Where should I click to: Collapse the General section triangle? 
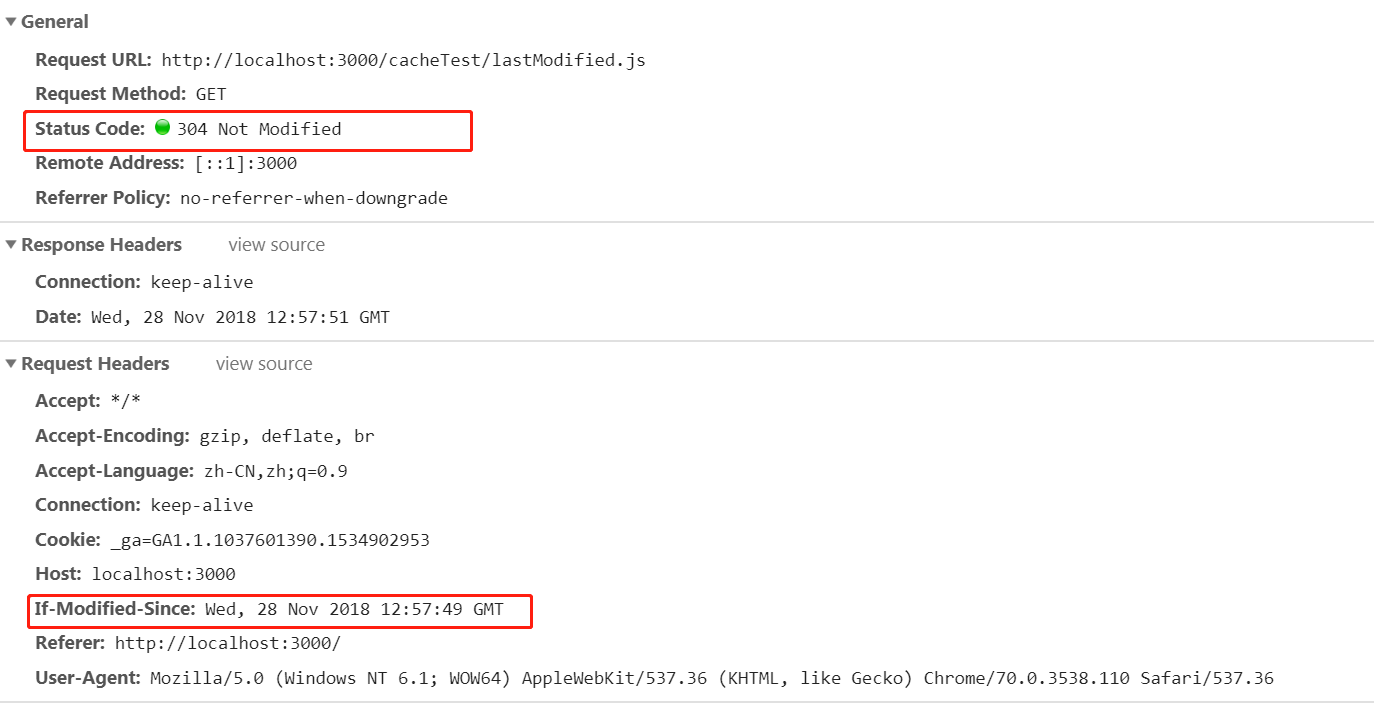[x=11, y=22]
